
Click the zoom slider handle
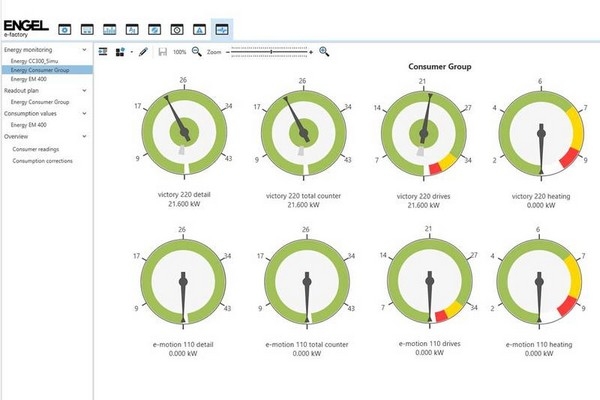point(271,52)
